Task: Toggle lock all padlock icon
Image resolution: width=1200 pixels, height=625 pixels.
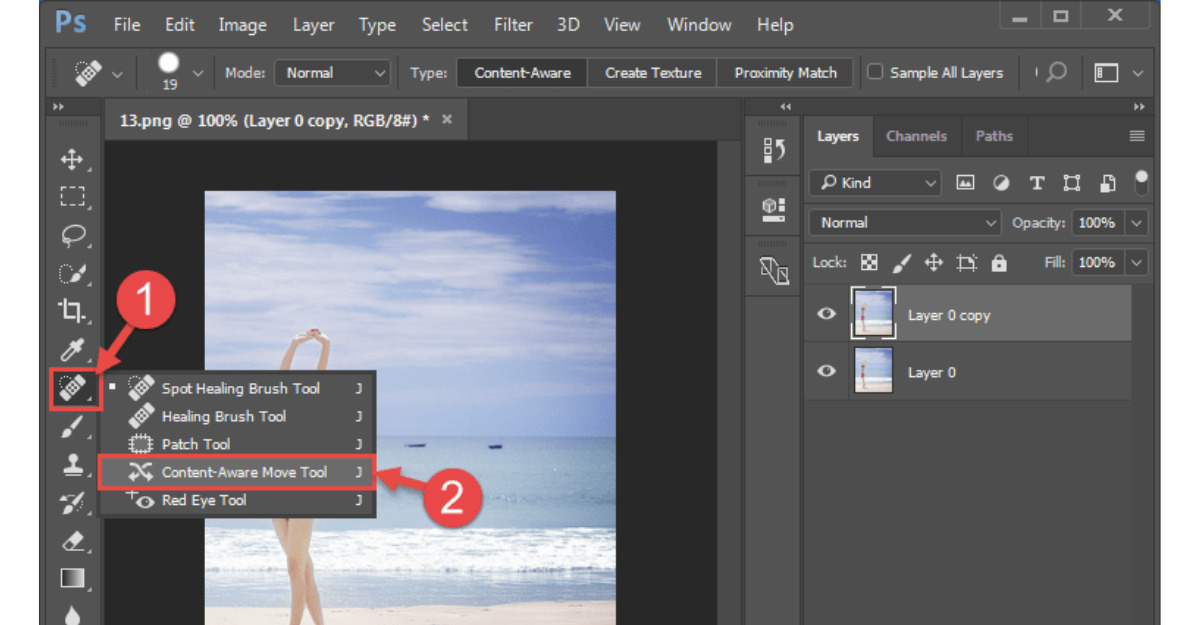Action: click(x=998, y=263)
